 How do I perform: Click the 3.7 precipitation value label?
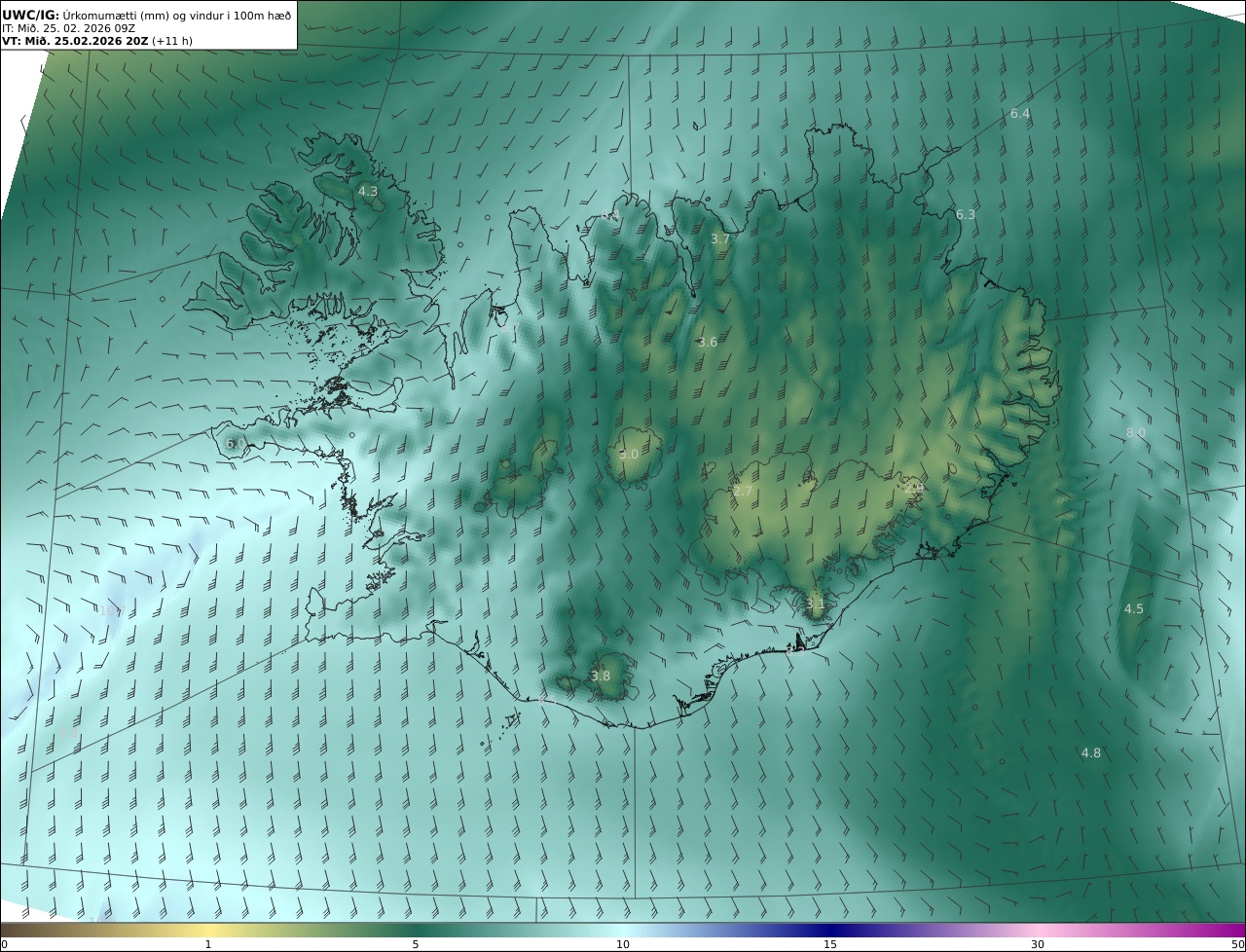719,239
